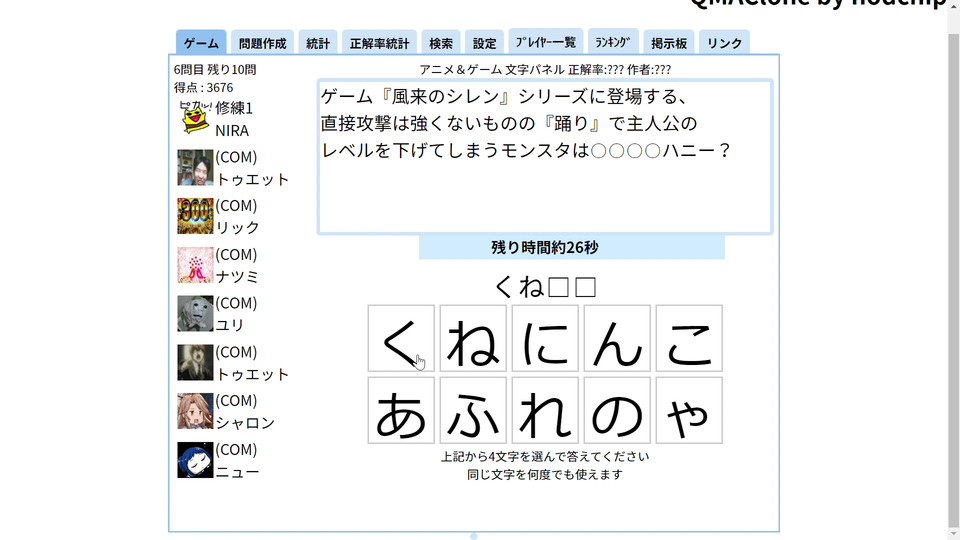
Task: Open the リンク tab
Action: click(x=724, y=43)
